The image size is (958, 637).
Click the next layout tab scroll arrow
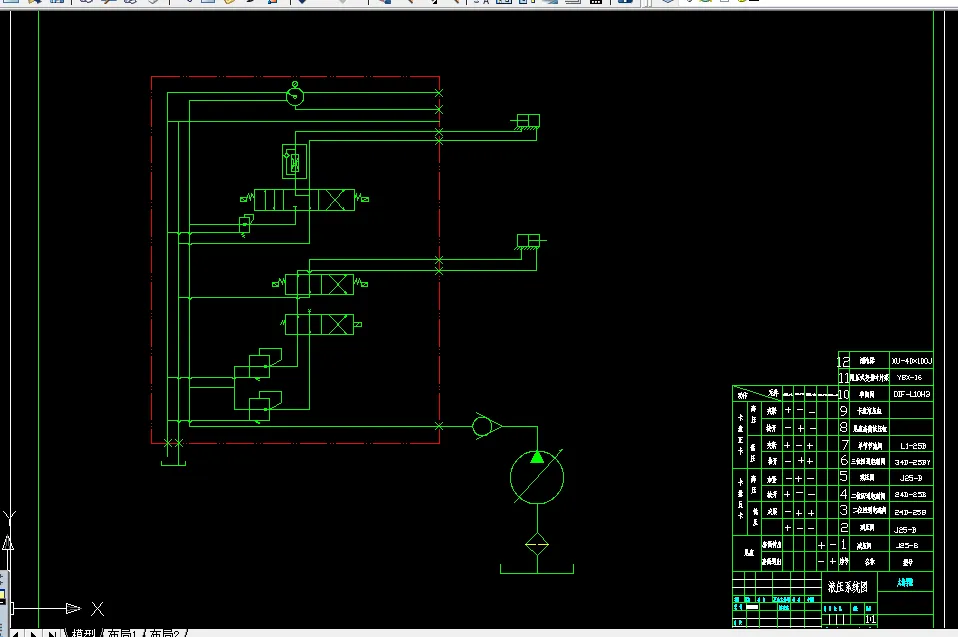pos(34,633)
